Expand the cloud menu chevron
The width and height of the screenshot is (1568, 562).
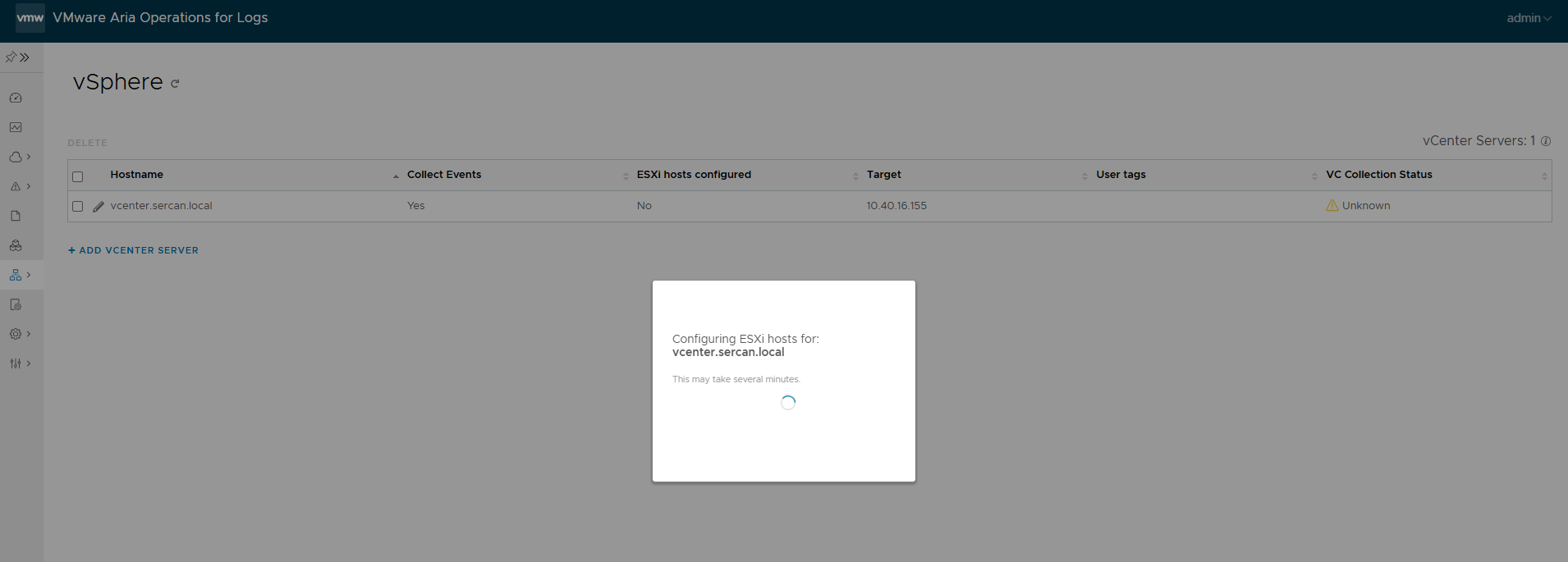click(x=29, y=157)
